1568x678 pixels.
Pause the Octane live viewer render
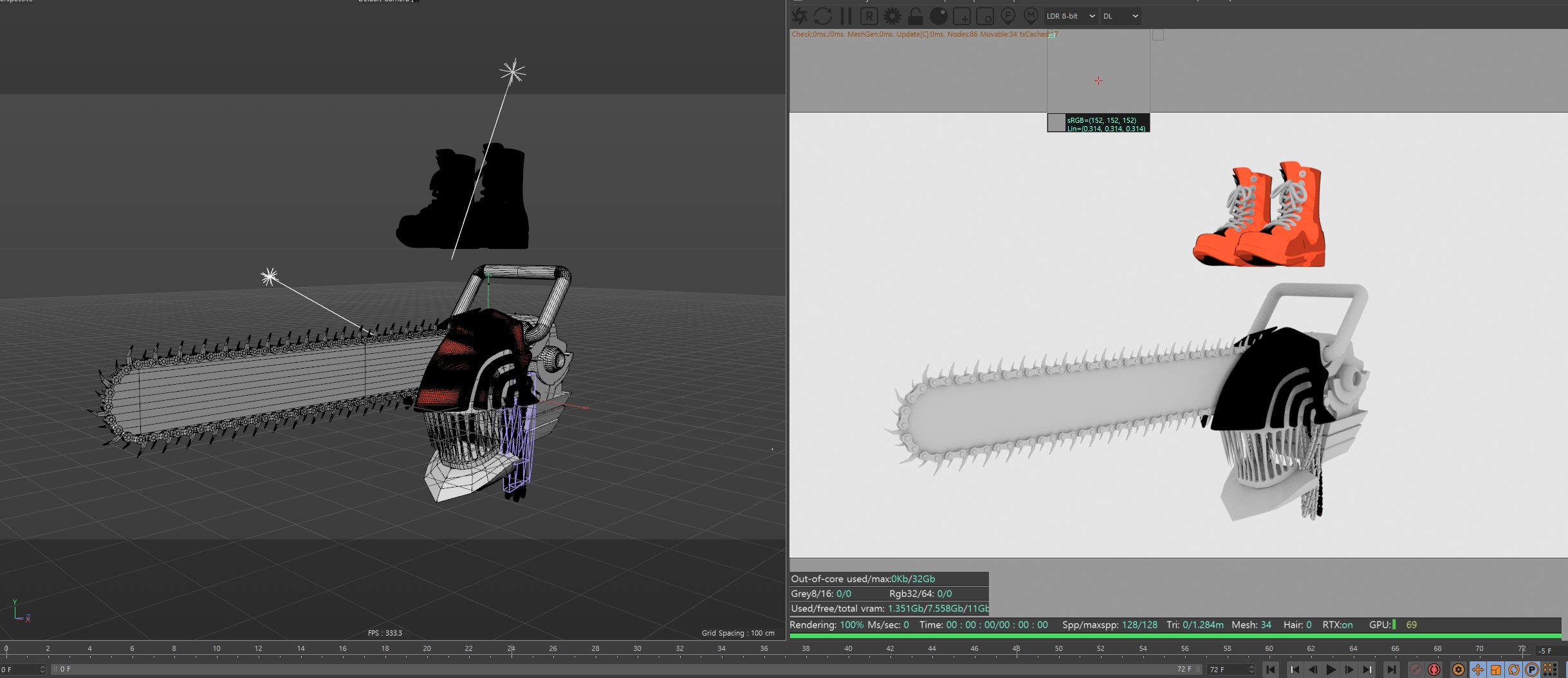coord(846,16)
